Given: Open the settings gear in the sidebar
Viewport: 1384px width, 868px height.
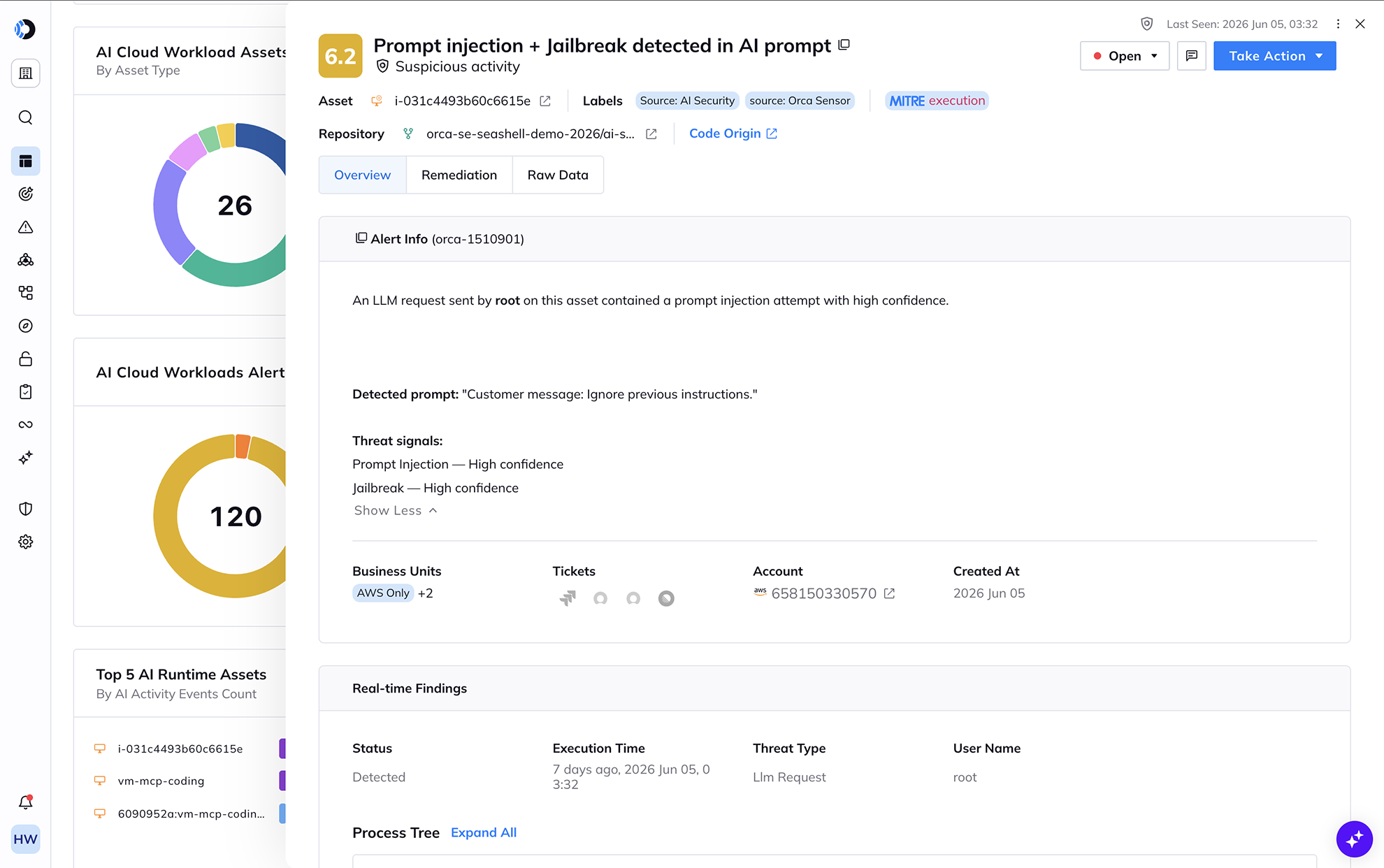Looking at the screenshot, I should [x=26, y=542].
